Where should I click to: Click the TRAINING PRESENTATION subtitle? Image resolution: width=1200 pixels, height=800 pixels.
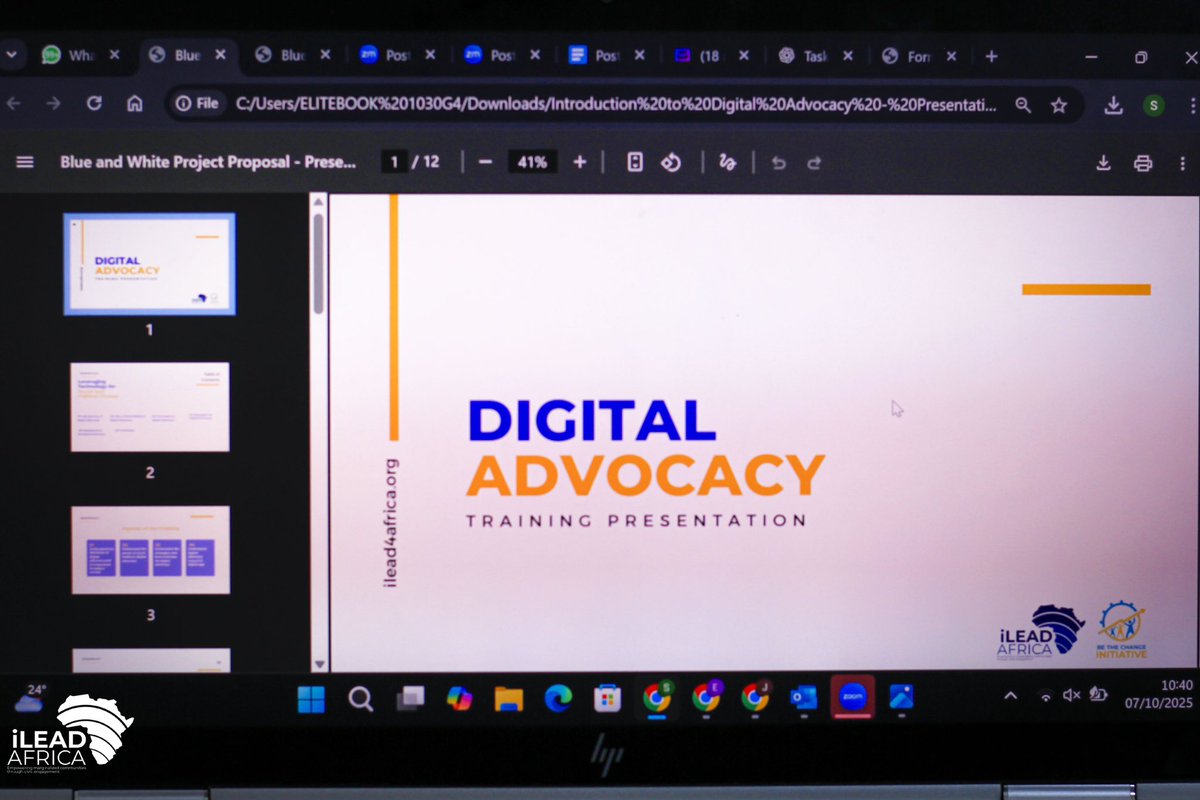click(x=636, y=520)
